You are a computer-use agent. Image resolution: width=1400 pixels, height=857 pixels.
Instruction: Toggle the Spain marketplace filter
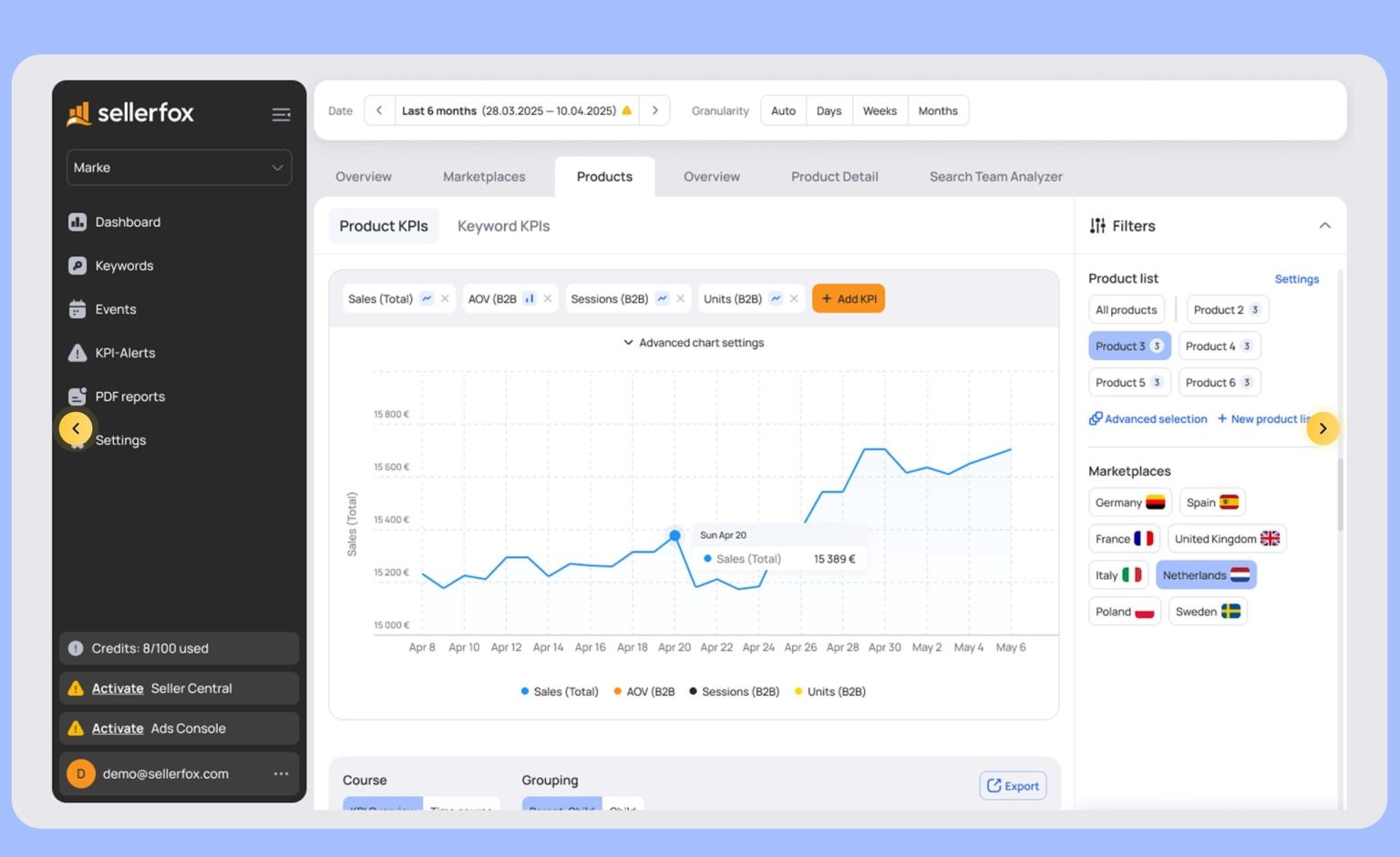pos(1212,502)
